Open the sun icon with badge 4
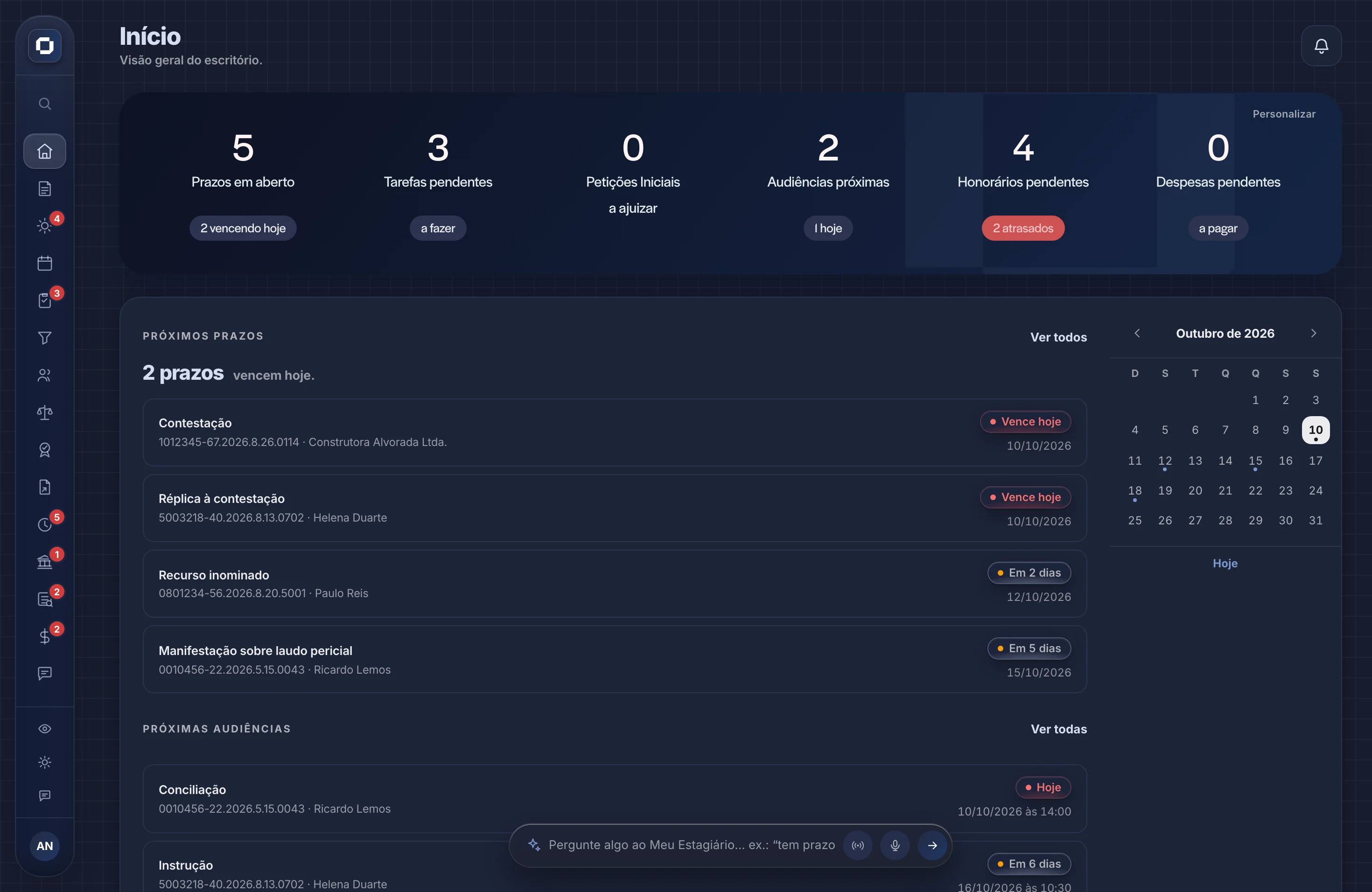The height and width of the screenshot is (892, 1372). click(44, 226)
